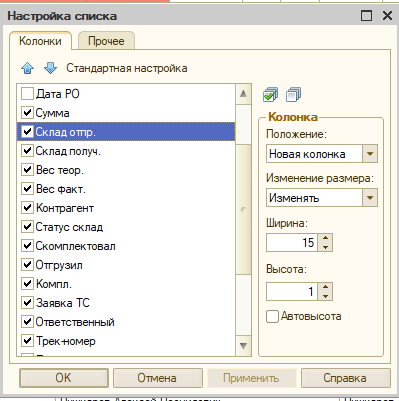Viewport: 399px width, 401px height.
Task: Toggle the Отгрузил checkbox
Action: (27, 265)
